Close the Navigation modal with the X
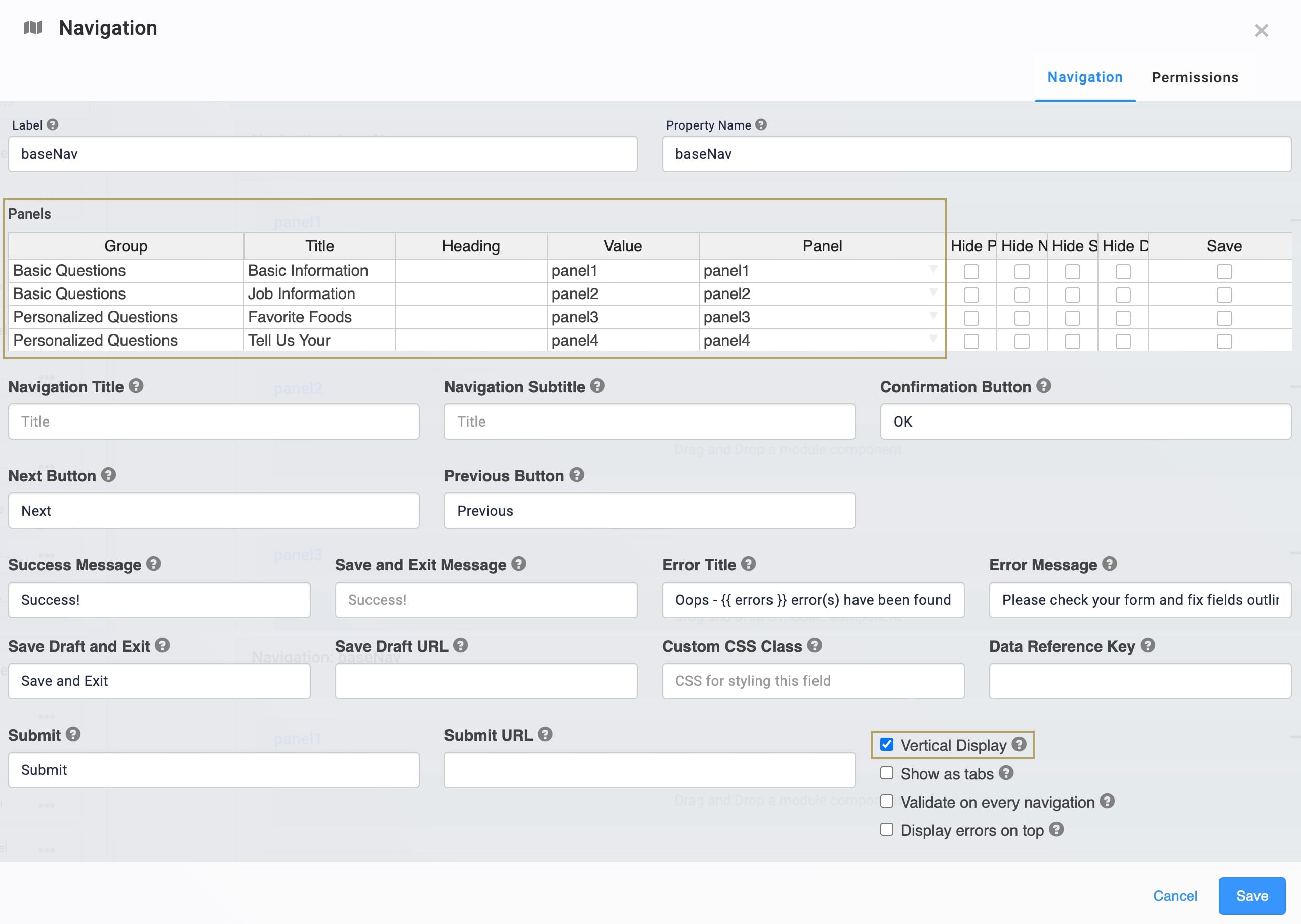The height and width of the screenshot is (924, 1301). pos(1261,31)
